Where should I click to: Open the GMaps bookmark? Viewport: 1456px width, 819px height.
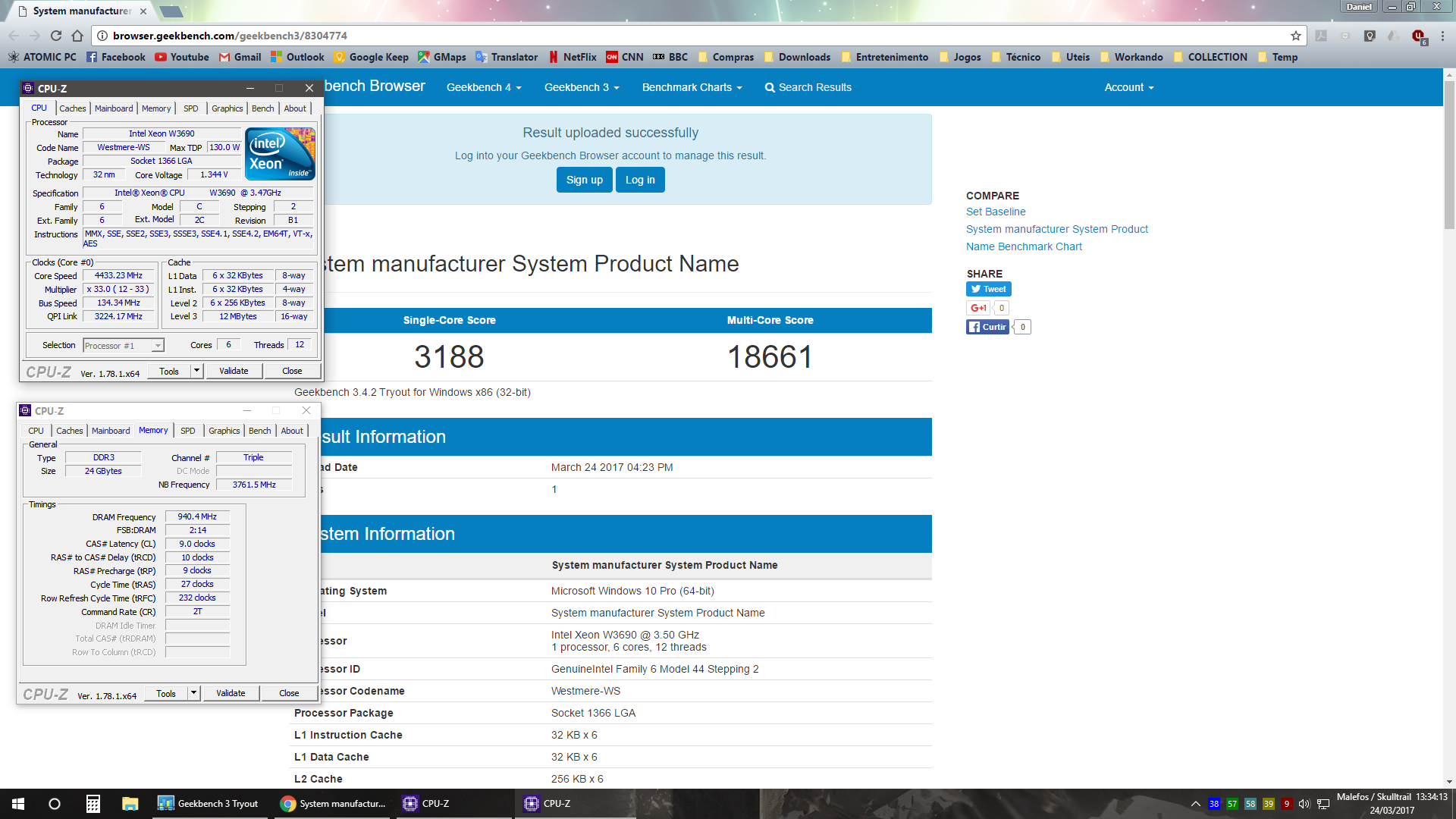click(442, 57)
